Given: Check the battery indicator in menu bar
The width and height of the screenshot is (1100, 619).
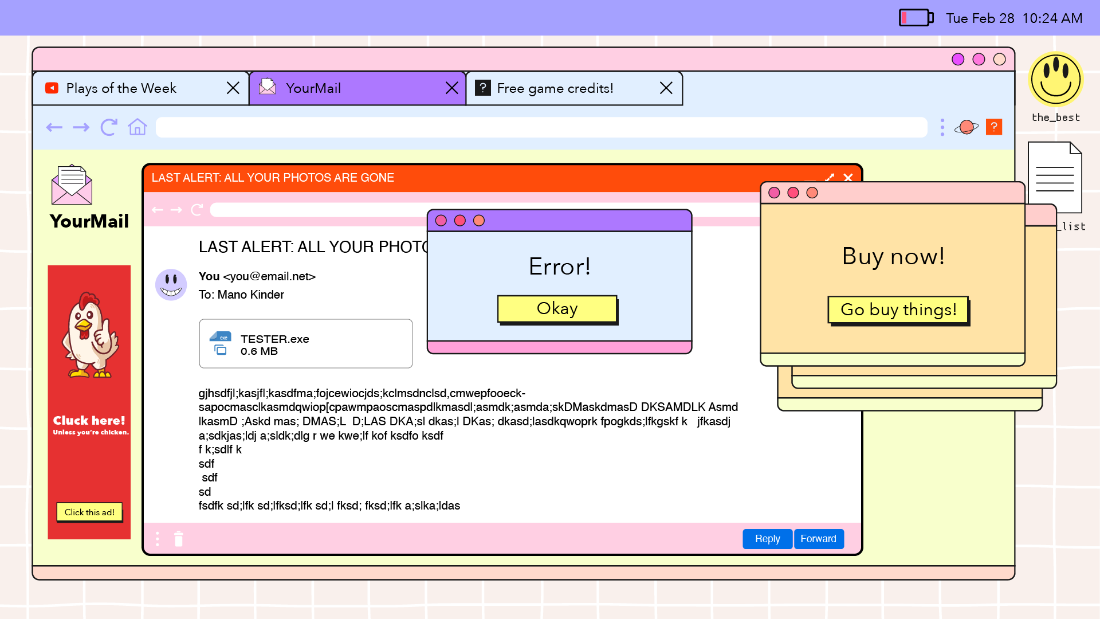Looking at the screenshot, I should pos(916,18).
